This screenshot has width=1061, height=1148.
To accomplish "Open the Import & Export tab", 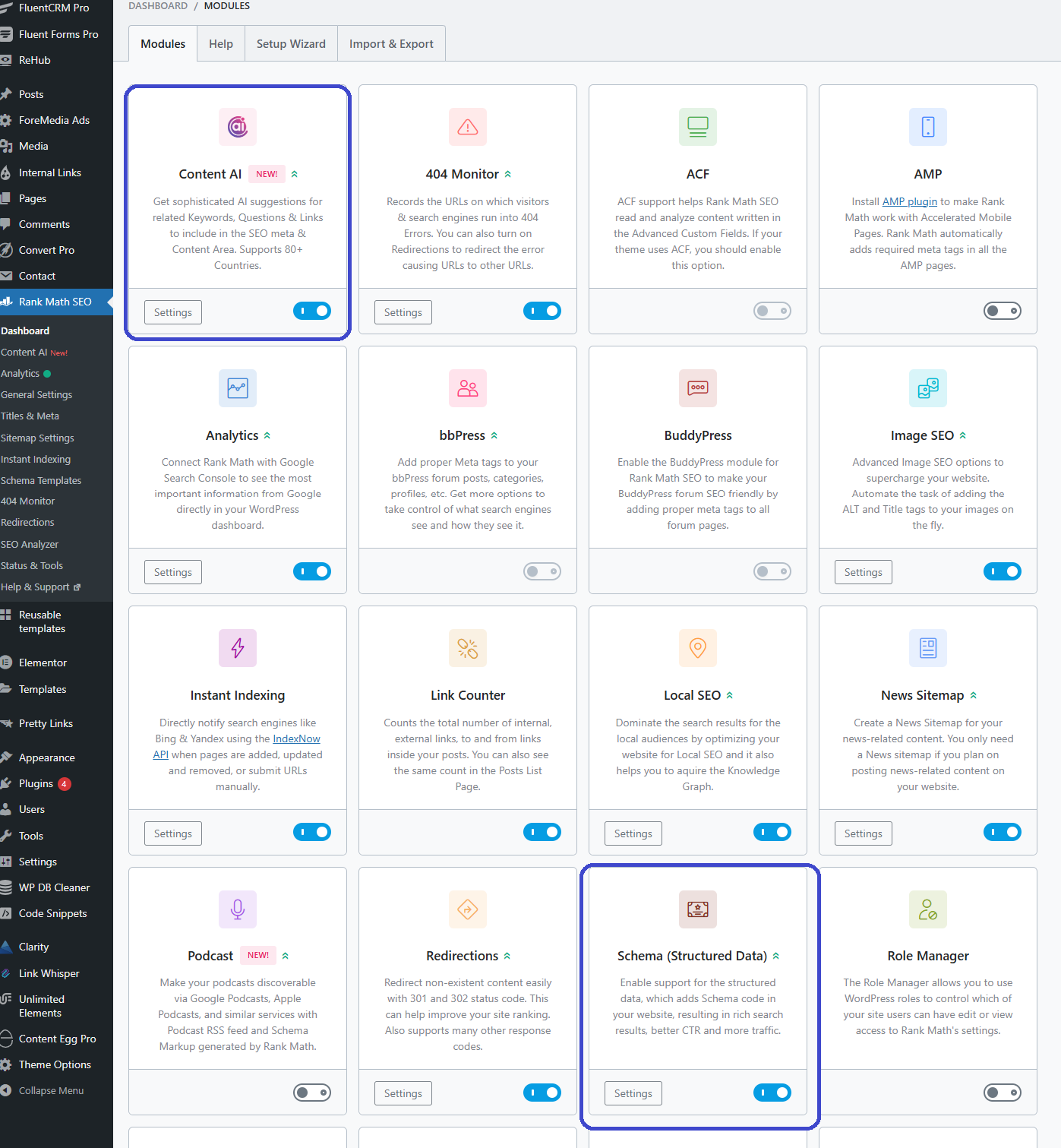I will click(x=391, y=43).
